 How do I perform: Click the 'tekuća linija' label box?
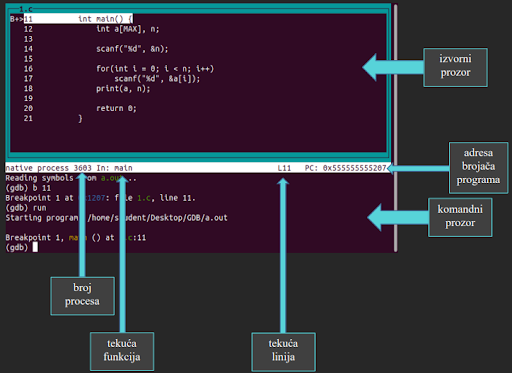[x=283, y=352]
